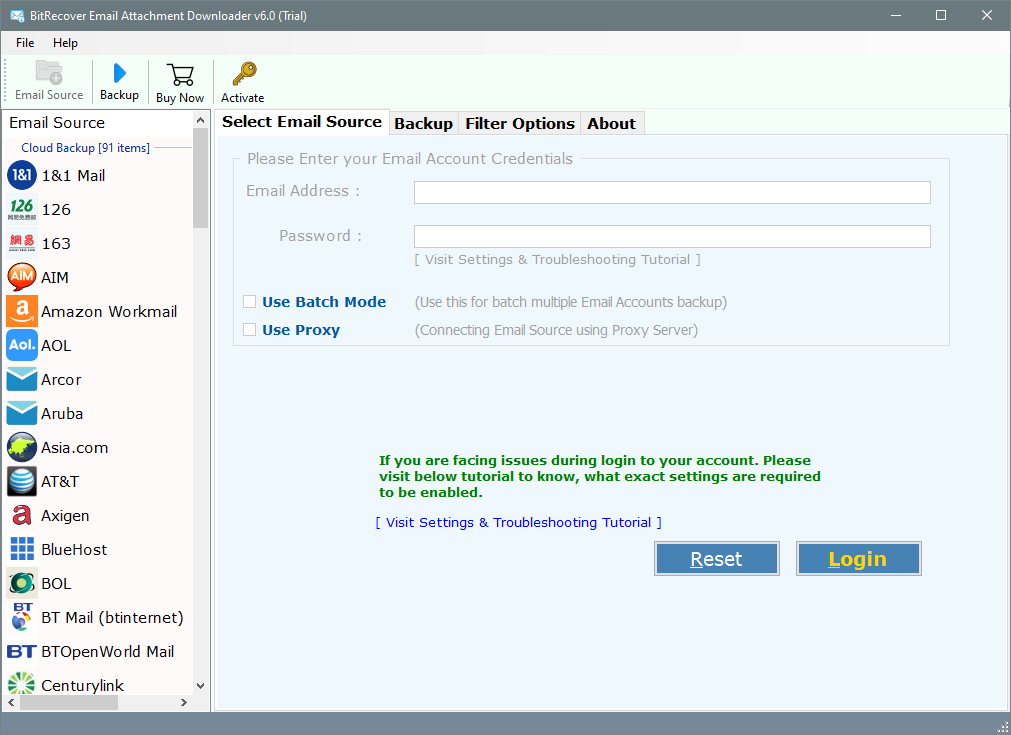Click the 'BTOpenWorld Mail' list label
This screenshot has height=735, width=1011.
108,651
